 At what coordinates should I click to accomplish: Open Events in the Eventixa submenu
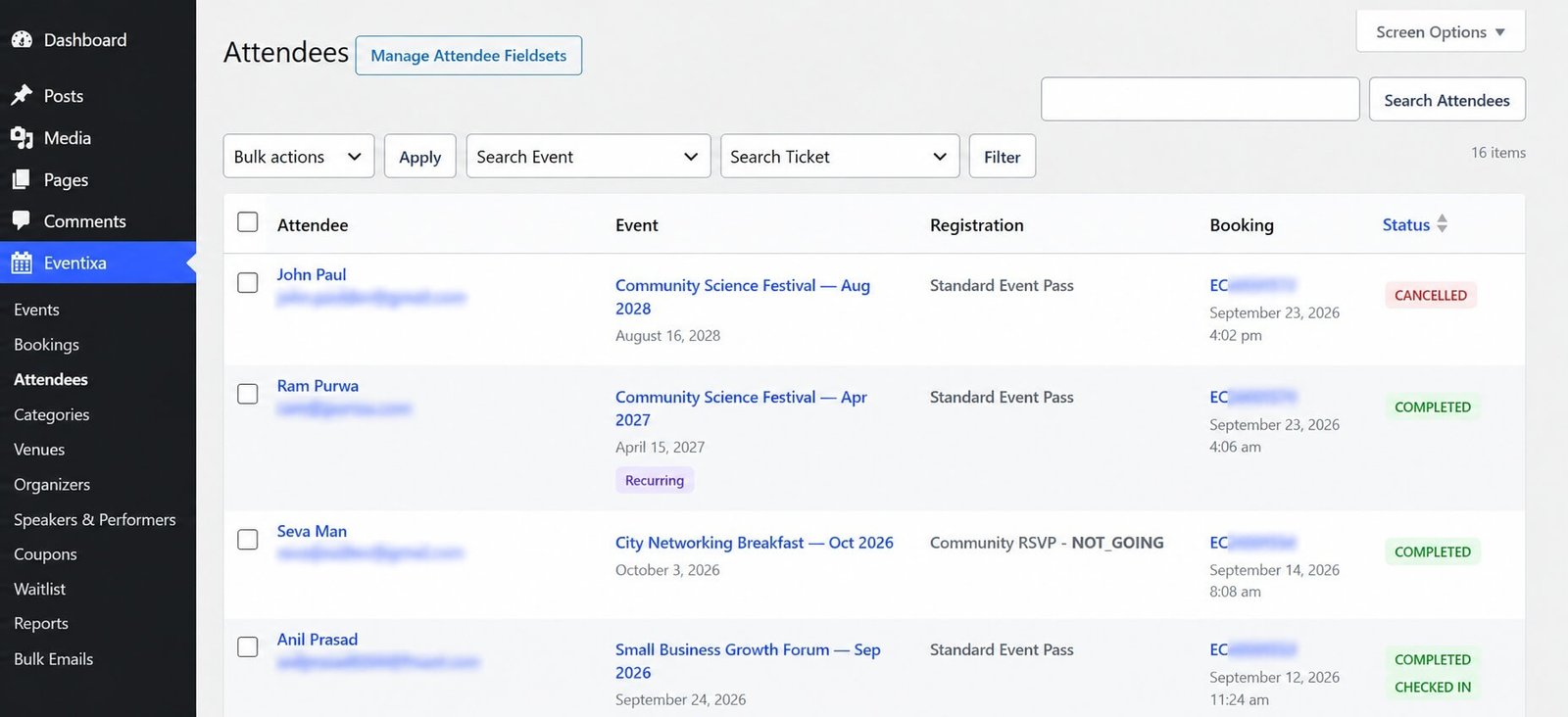pyautogui.click(x=37, y=310)
